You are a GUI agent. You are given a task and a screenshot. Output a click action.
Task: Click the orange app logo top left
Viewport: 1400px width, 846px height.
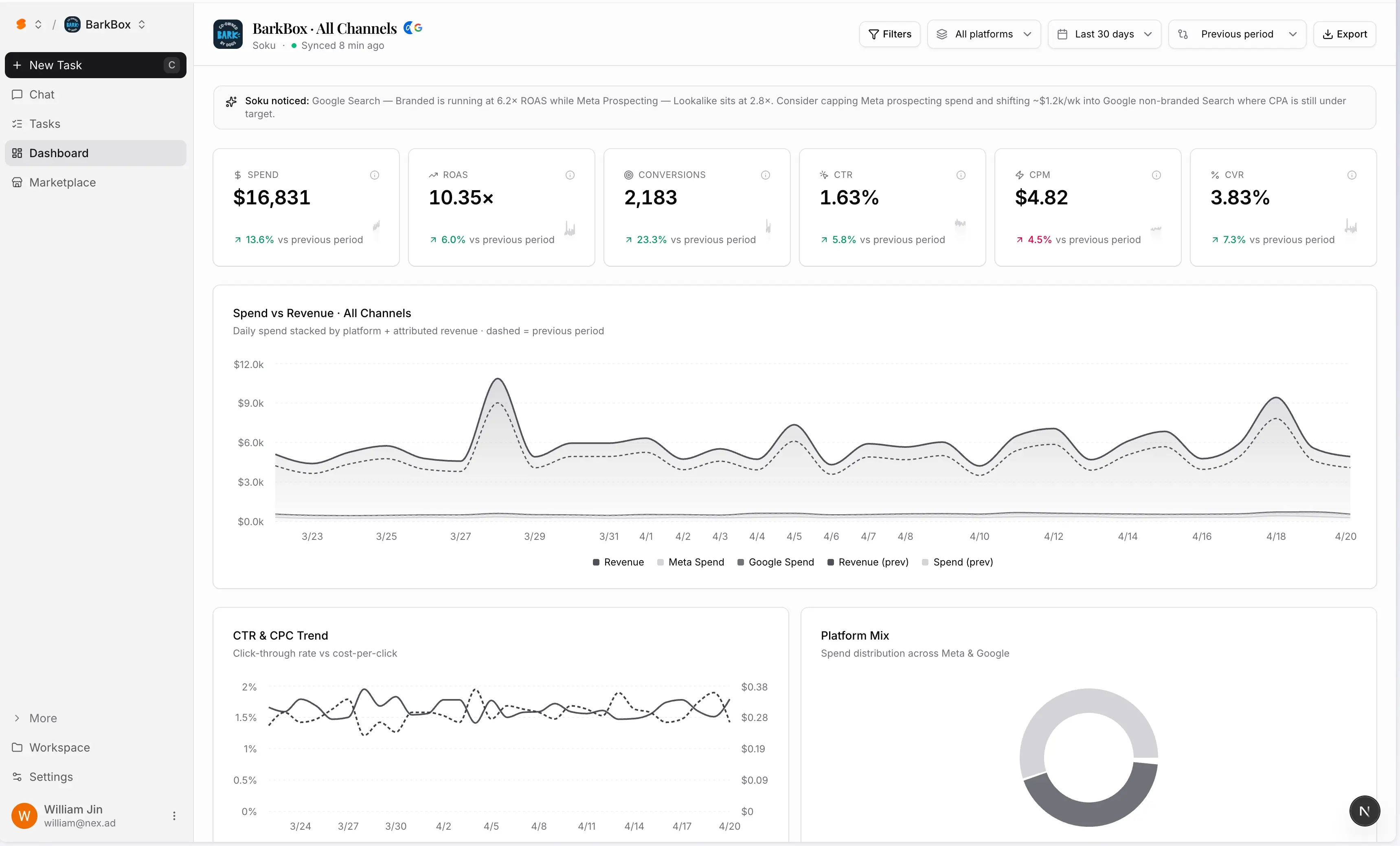point(21,24)
